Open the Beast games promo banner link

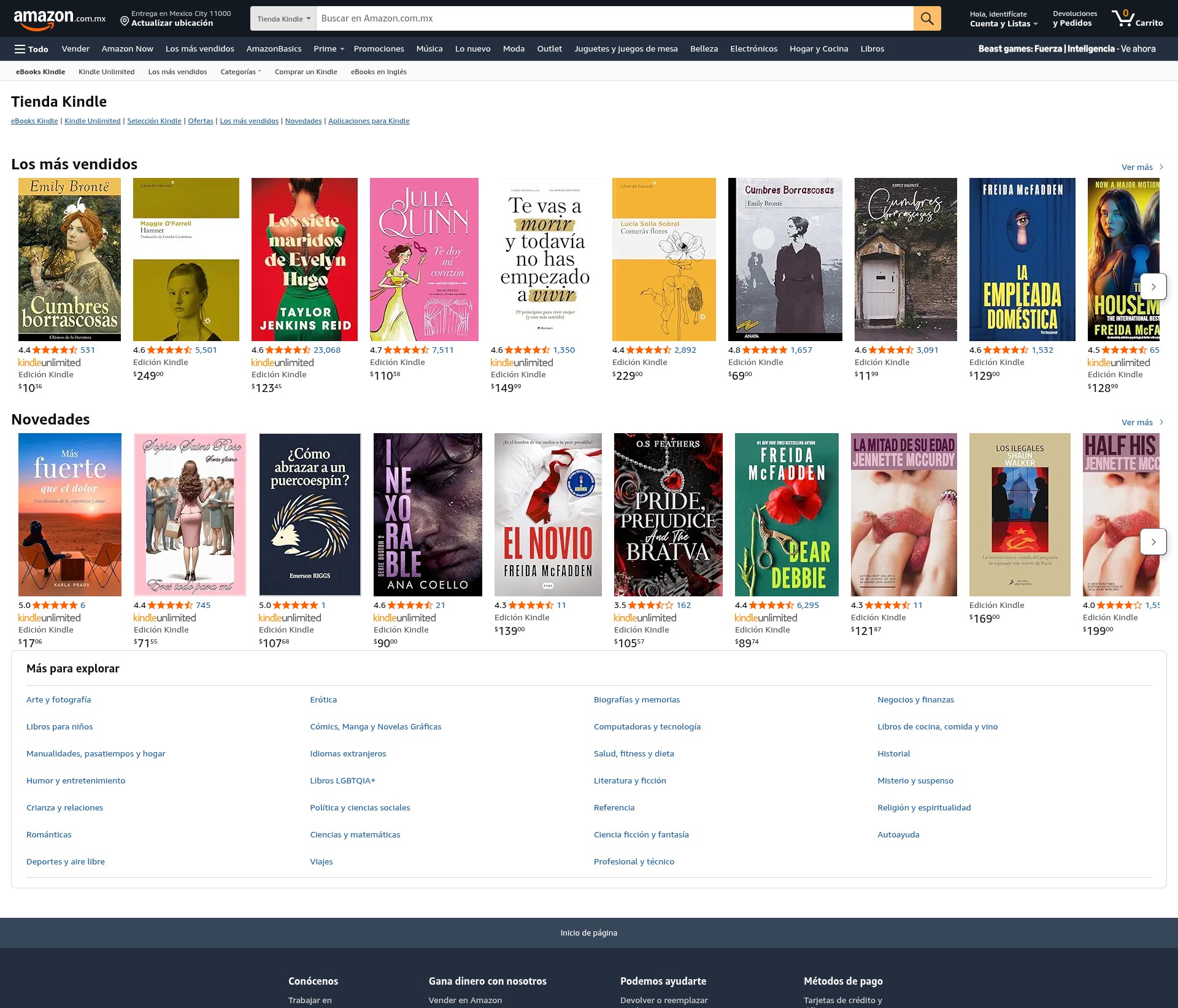click(1067, 49)
